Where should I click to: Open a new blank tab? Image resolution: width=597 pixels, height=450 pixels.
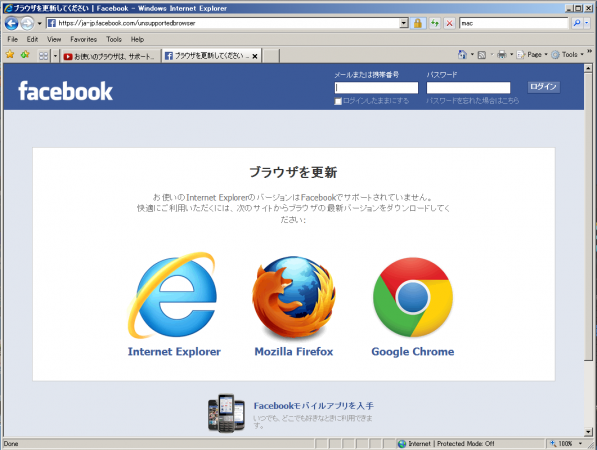[271, 56]
